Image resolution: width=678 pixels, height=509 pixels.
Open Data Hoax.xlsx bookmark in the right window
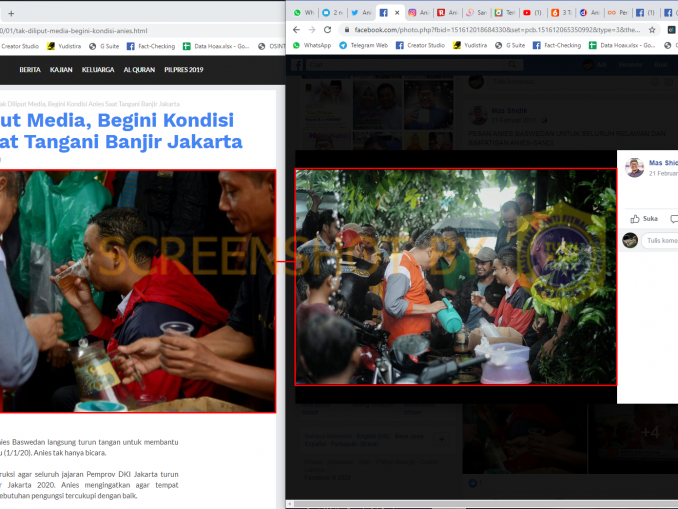(x=622, y=45)
